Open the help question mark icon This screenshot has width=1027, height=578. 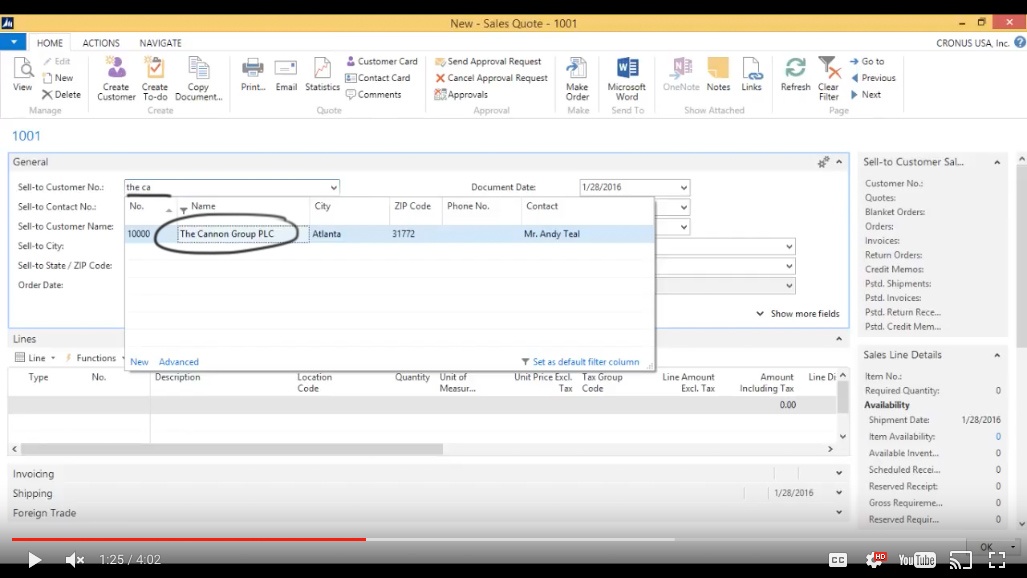click(x=1020, y=42)
